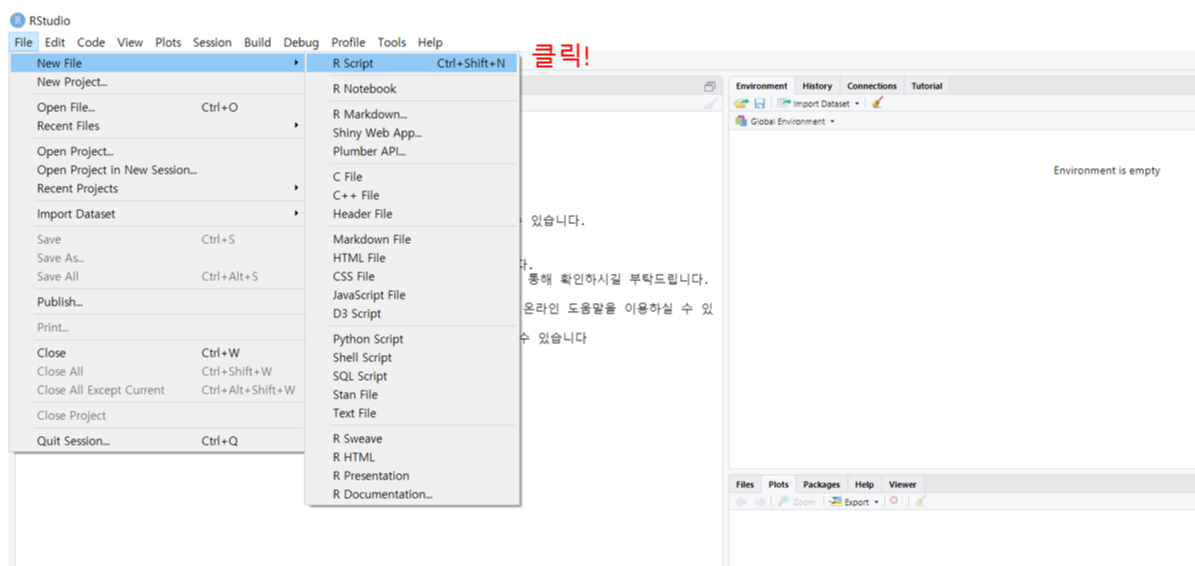Click the File menu in the menu bar
The height and width of the screenshot is (566, 1195).
(x=23, y=43)
